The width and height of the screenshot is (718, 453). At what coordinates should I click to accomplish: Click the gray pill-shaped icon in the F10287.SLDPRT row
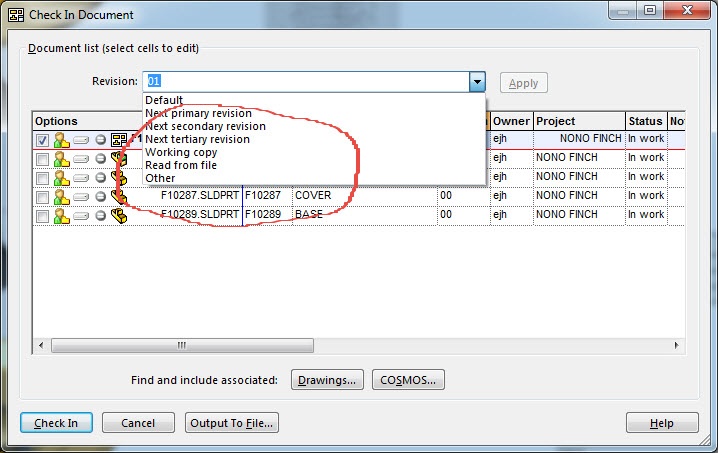[81, 197]
